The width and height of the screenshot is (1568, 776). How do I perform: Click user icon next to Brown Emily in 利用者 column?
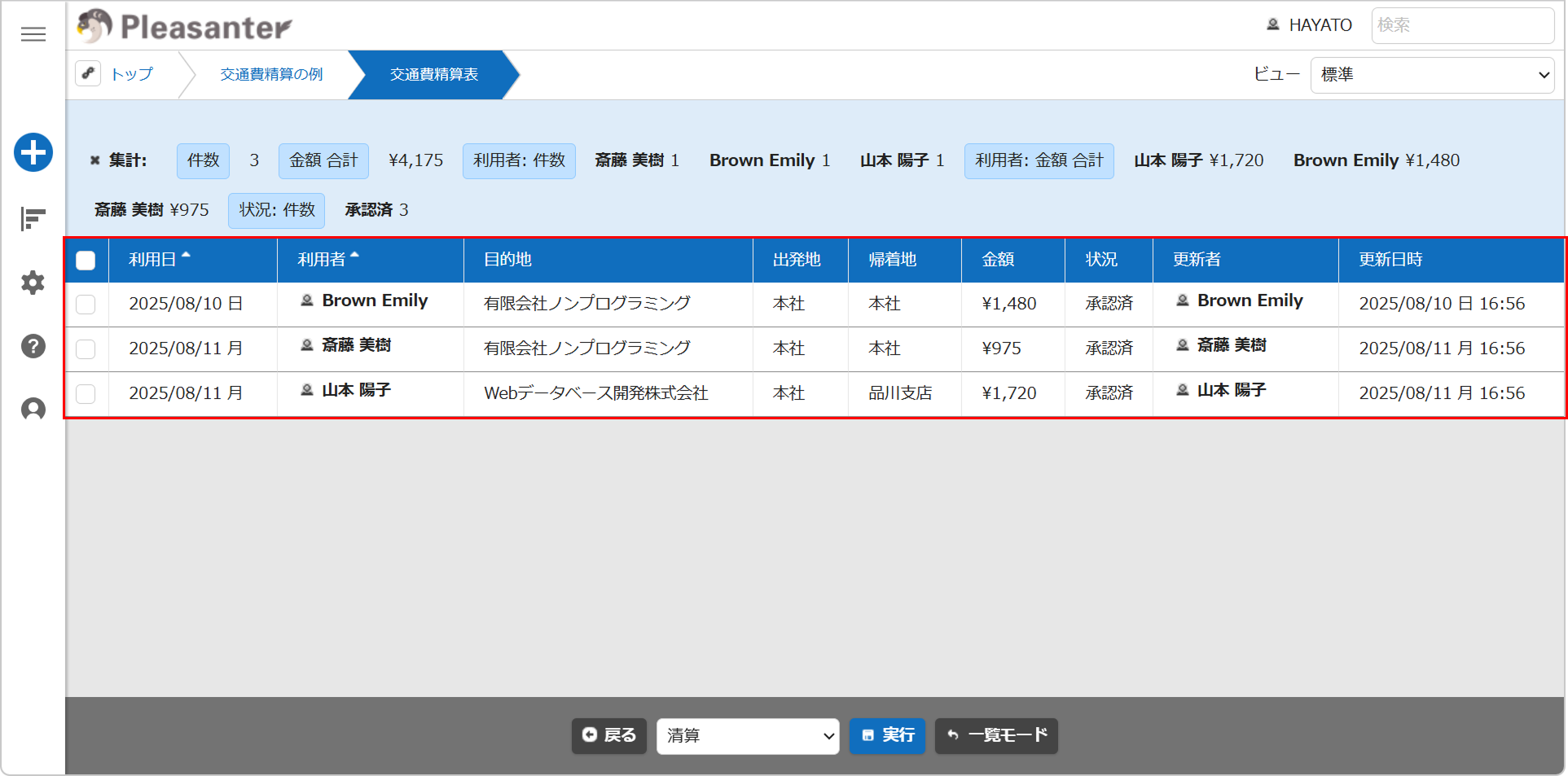point(307,300)
